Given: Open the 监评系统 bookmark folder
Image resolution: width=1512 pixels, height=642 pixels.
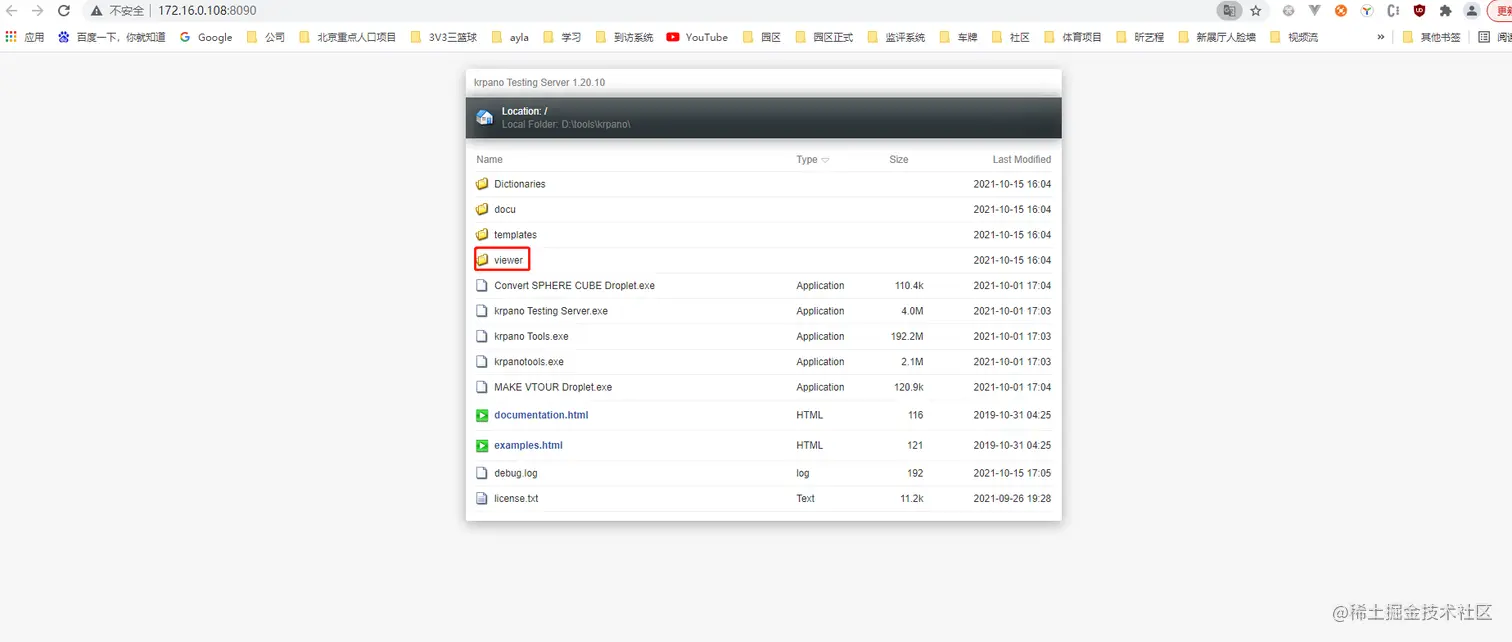Looking at the screenshot, I should (x=897, y=37).
